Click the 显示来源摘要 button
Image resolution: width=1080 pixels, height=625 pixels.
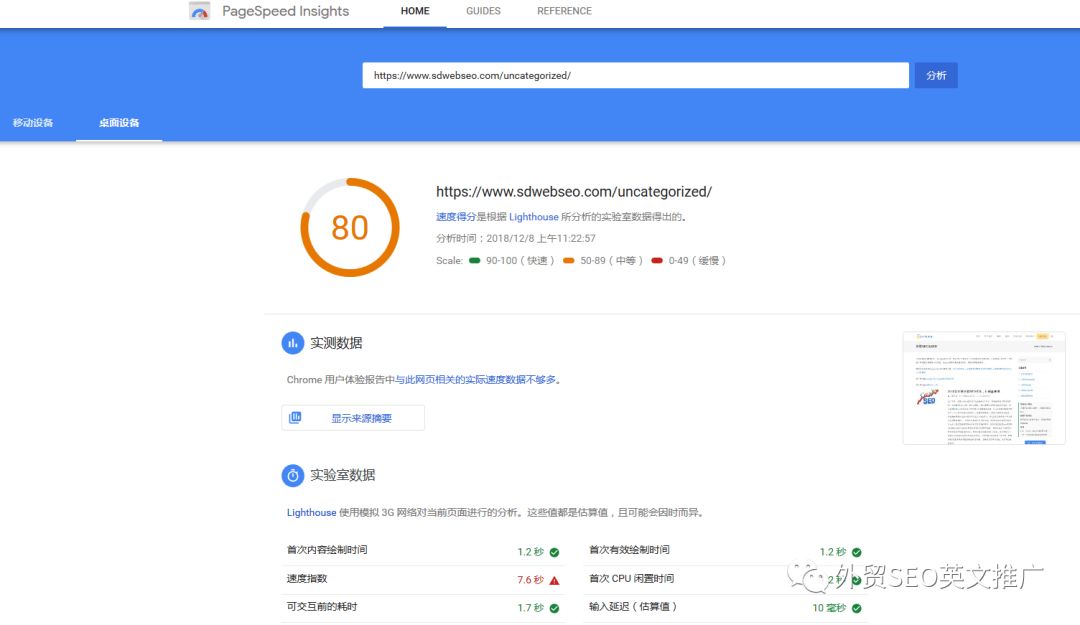coord(353,418)
